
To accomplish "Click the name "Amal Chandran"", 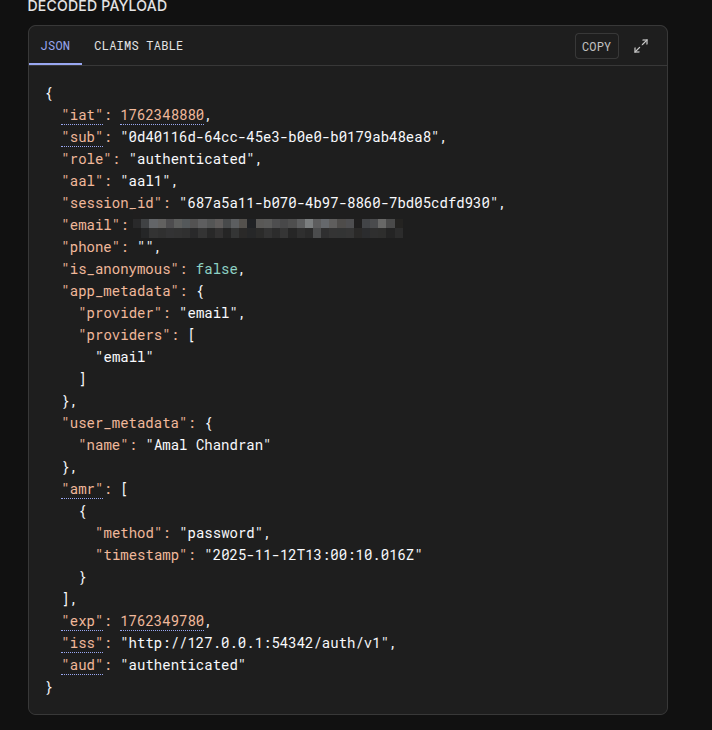I will pyautogui.click(x=208, y=445).
